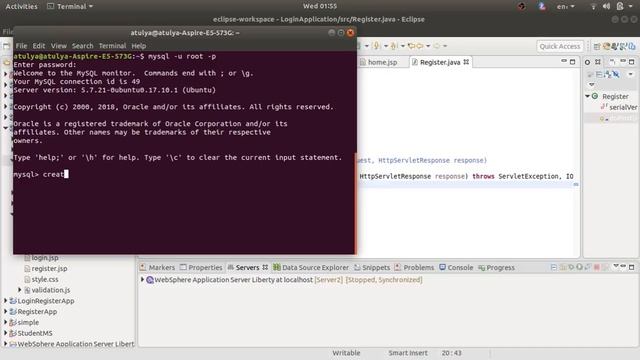Viewport: 640px width, 360px height.
Task: Open the Help menu in Terminal
Action: tap(139, 46)
